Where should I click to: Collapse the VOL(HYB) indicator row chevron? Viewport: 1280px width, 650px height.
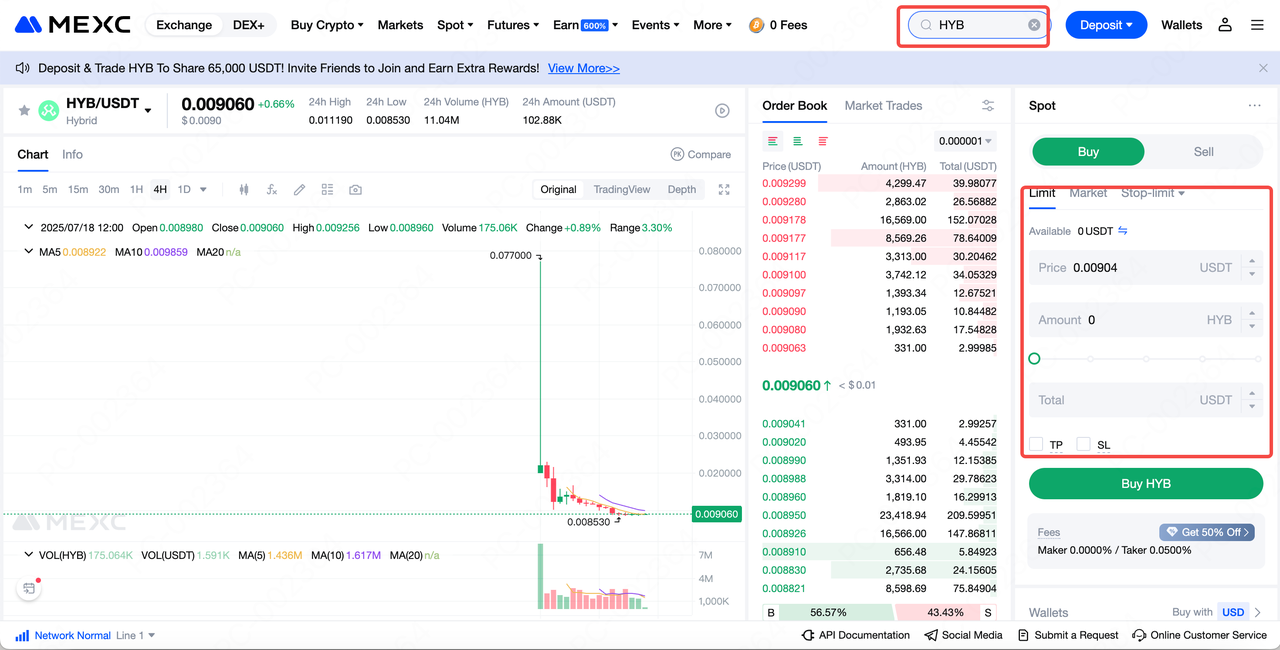[29, 554]
